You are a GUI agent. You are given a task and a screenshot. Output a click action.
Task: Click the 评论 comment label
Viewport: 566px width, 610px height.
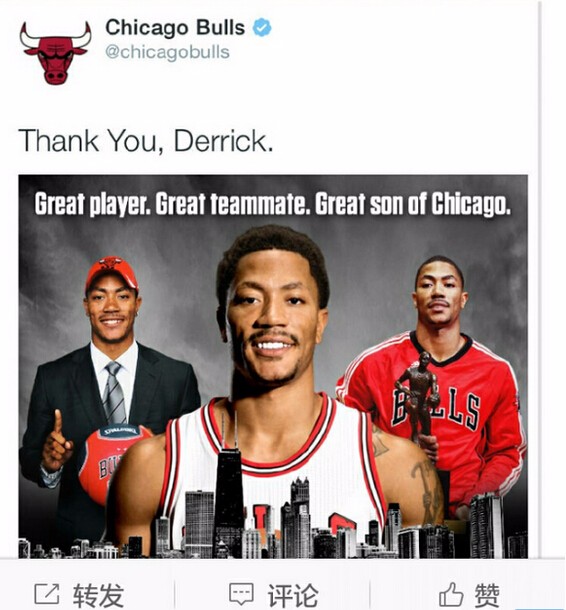pyautogui.click(x=293, y=595)
